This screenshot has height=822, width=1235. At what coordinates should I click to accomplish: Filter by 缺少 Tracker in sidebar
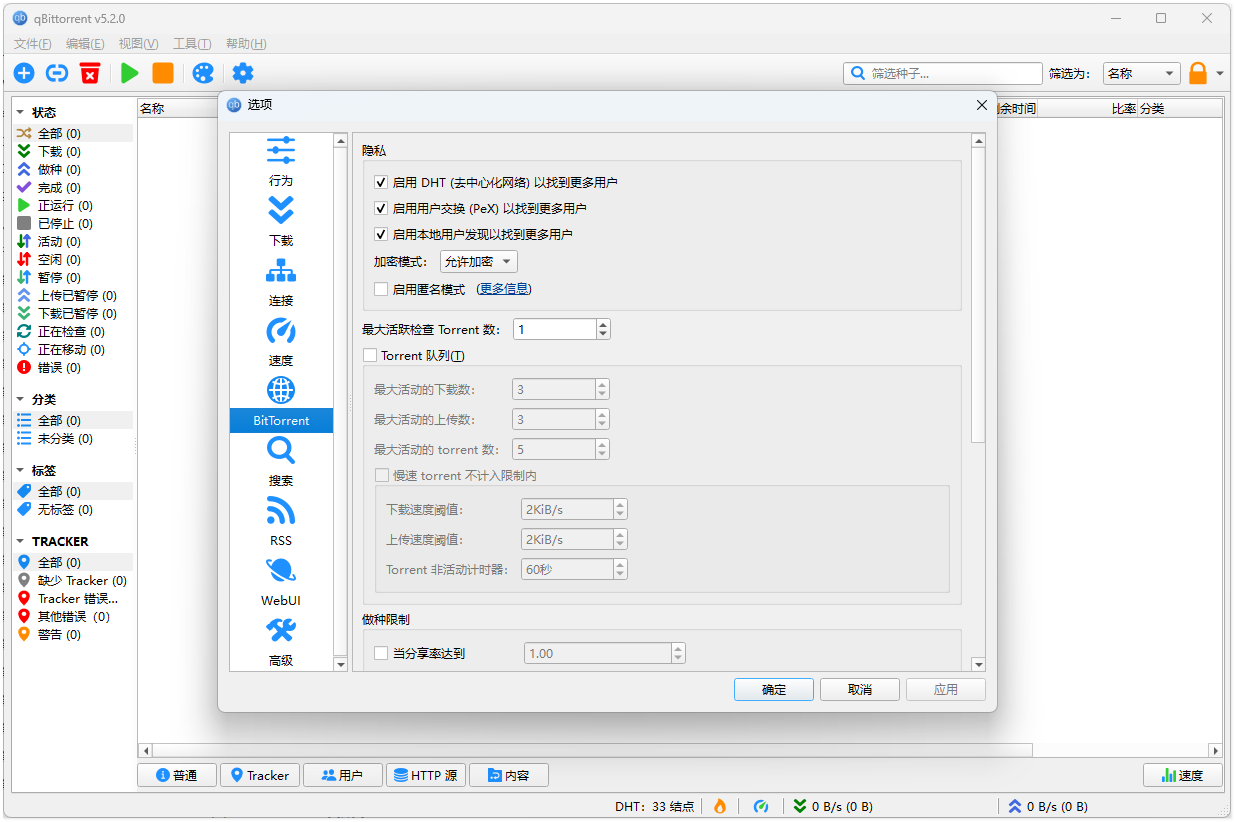(x=72, y=580)
